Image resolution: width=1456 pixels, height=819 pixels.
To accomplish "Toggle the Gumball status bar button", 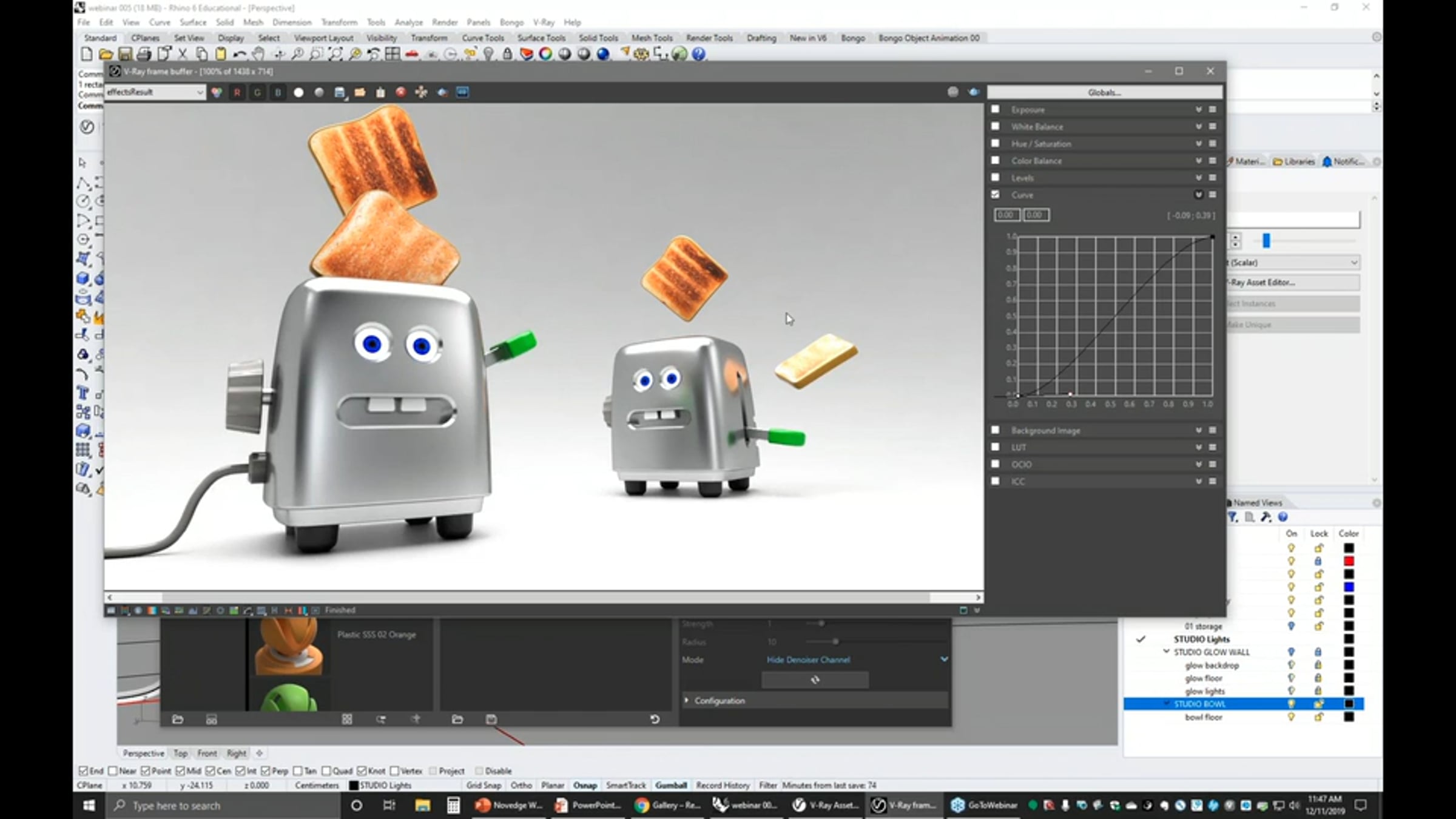I will pyautogui.click(x=671, y=785).
